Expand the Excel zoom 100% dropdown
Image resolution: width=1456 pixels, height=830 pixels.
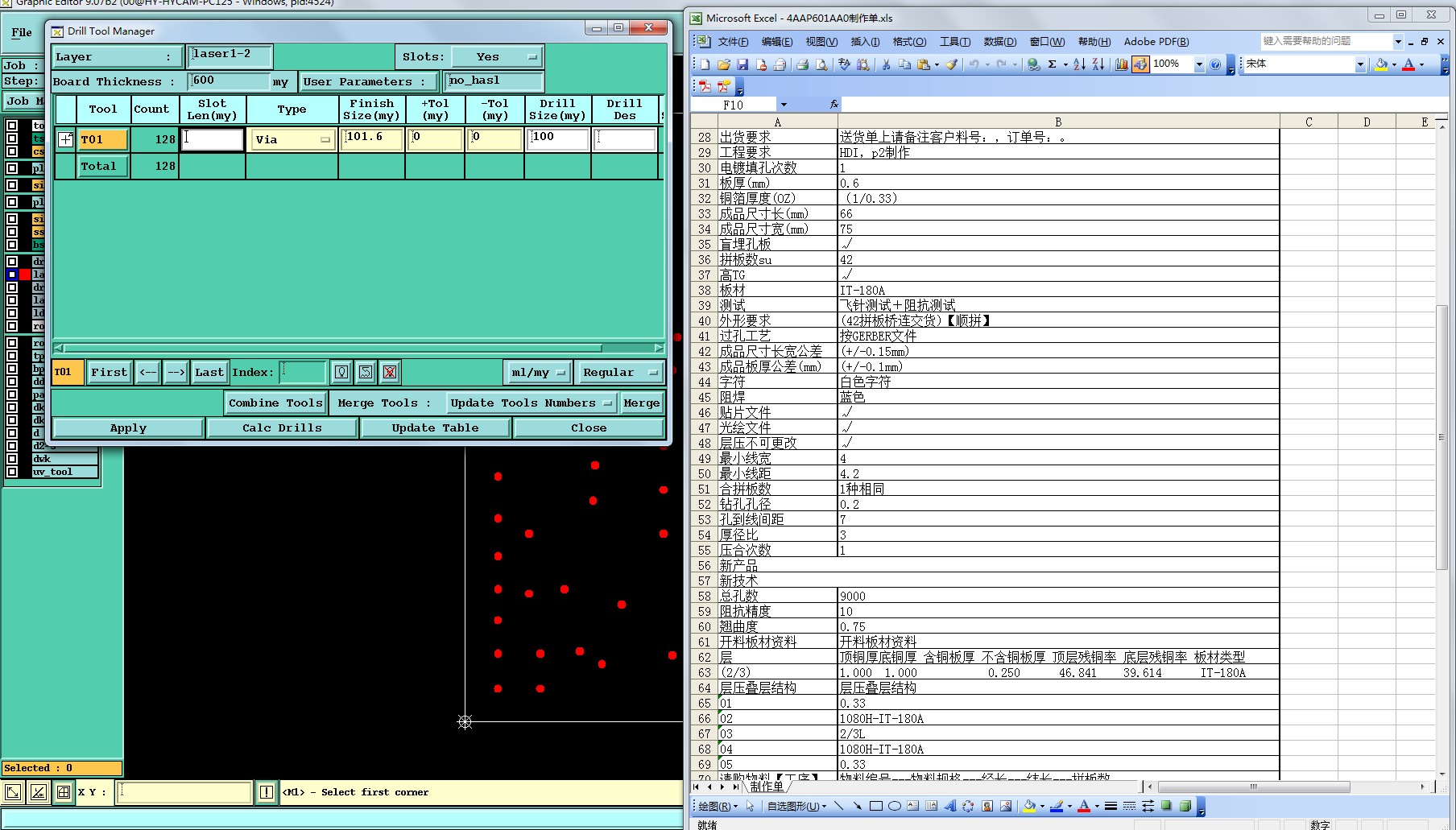click(x=1199, y=64)
